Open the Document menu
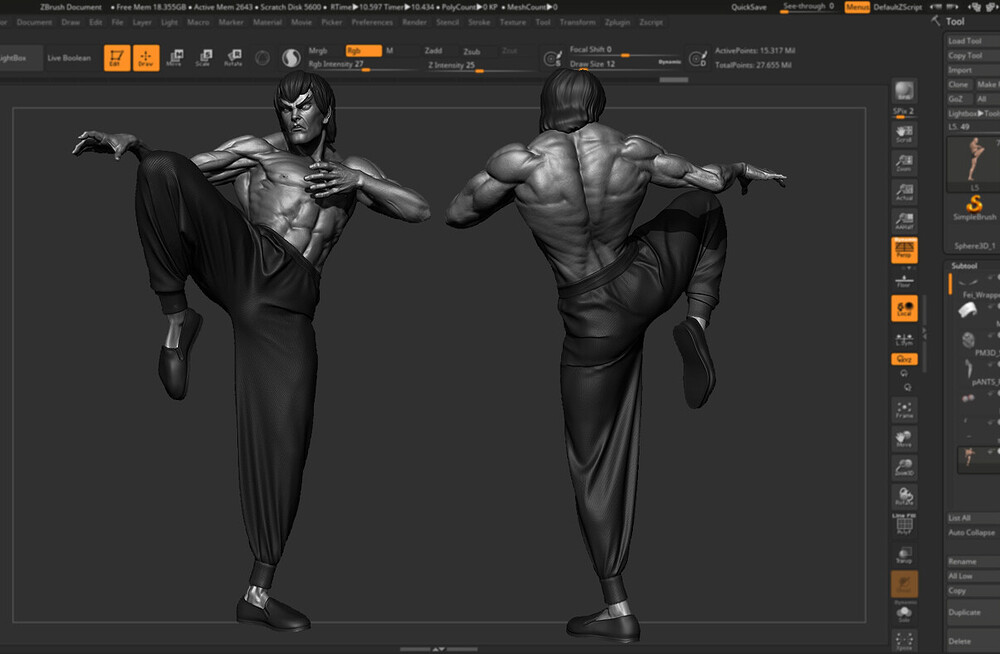The width and height of the screenshot is (1000, 654). [x=34, y=22]
